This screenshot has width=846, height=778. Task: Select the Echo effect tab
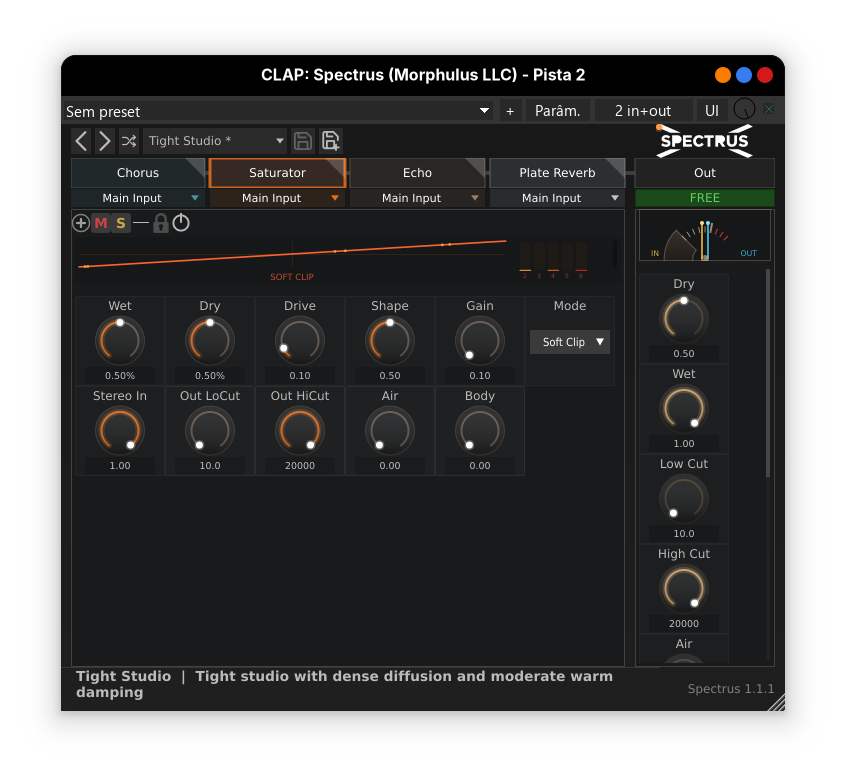[x=417, y=173]
